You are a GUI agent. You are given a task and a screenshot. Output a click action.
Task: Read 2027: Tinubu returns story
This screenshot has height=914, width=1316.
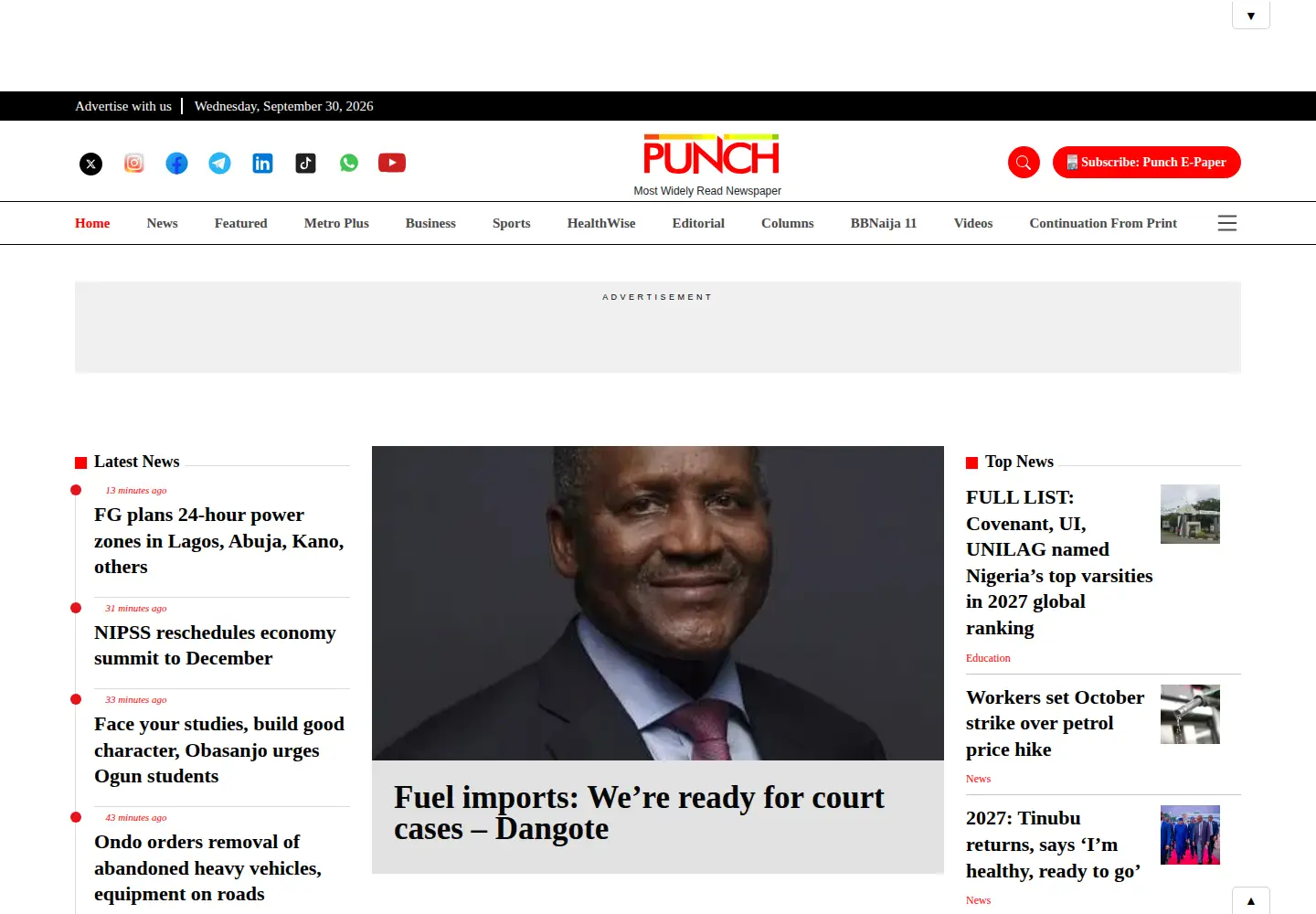[x=1053, y=845]
